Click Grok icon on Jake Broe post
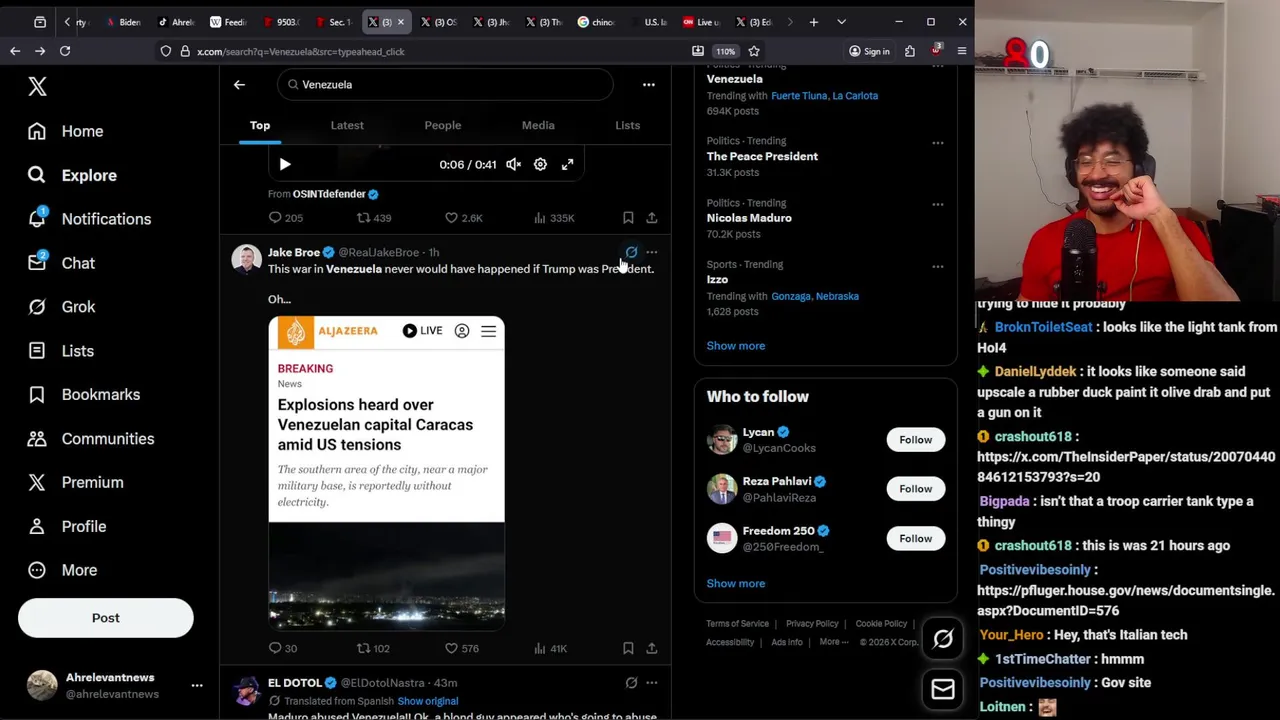 tap(631, 253)
